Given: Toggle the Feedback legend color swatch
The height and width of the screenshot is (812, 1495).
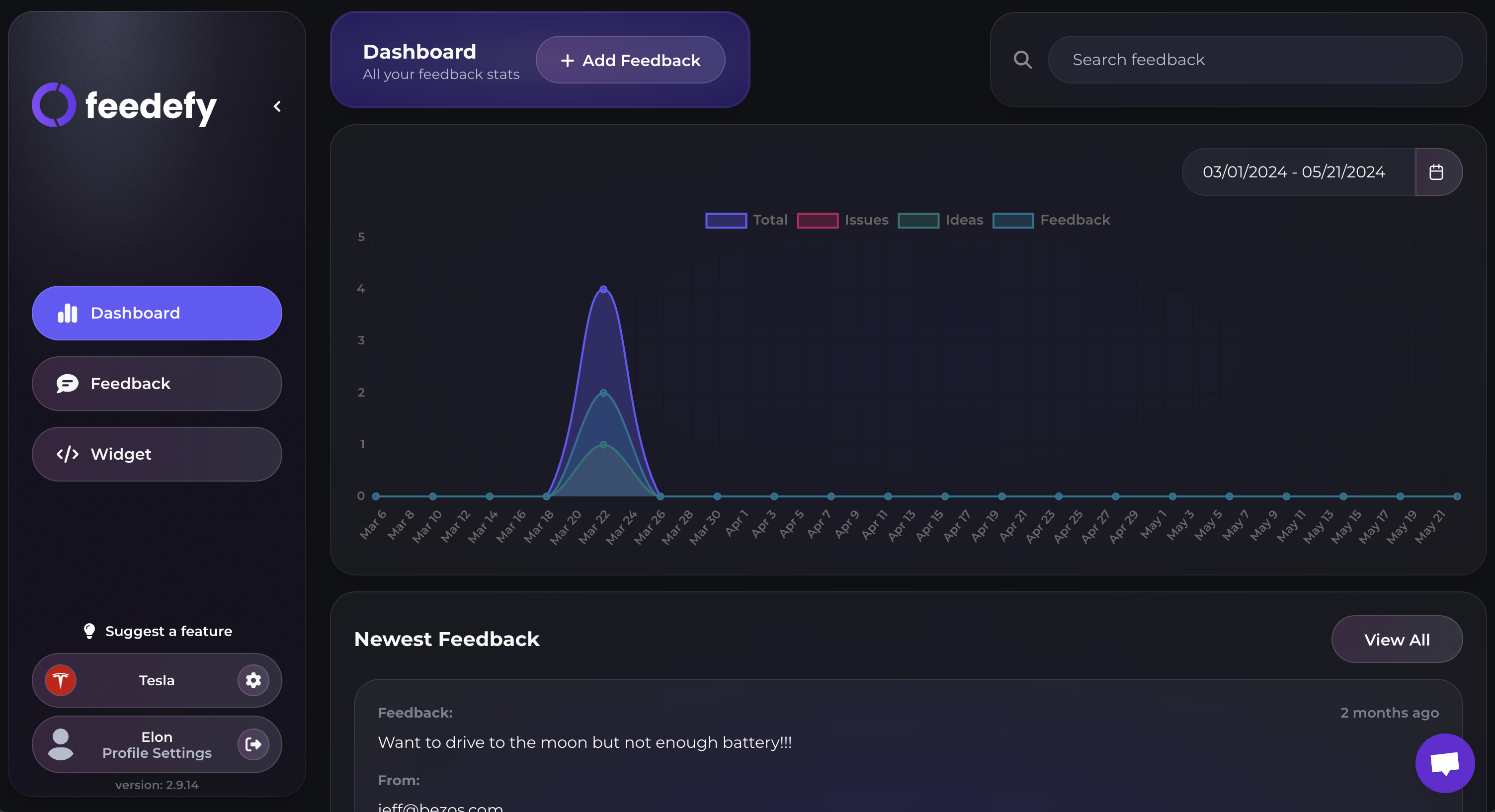Looking at the screenshot, I should 1013,220.
